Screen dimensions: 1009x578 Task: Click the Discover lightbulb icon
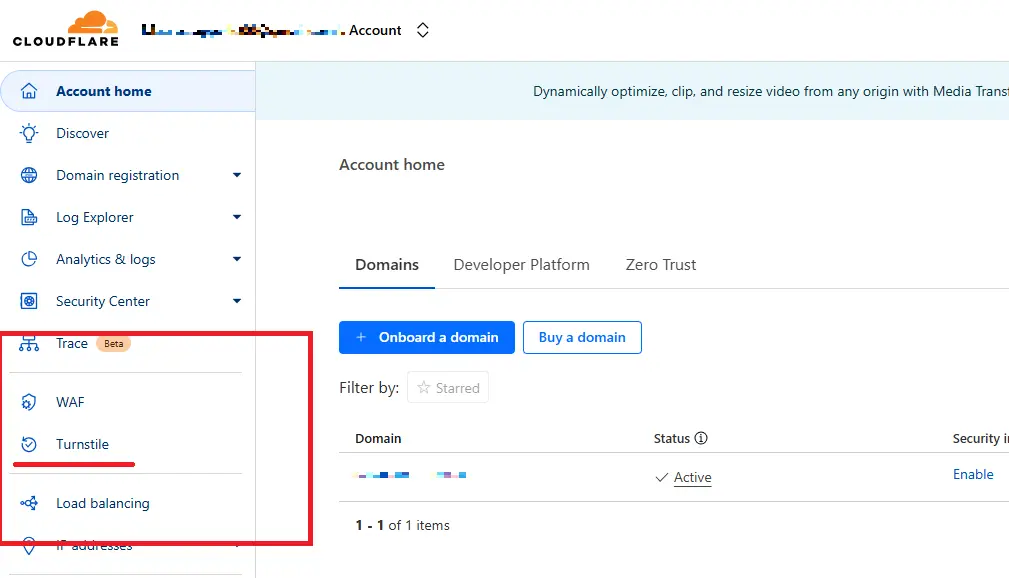(x=29, y=133)
